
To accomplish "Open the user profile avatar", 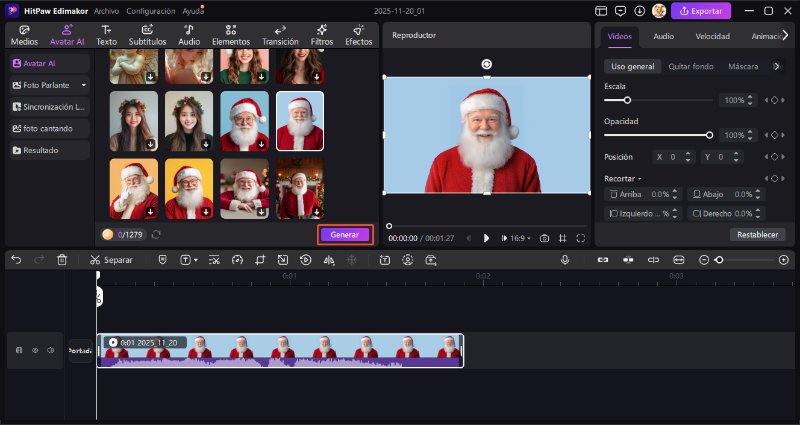I will (659, 11).
